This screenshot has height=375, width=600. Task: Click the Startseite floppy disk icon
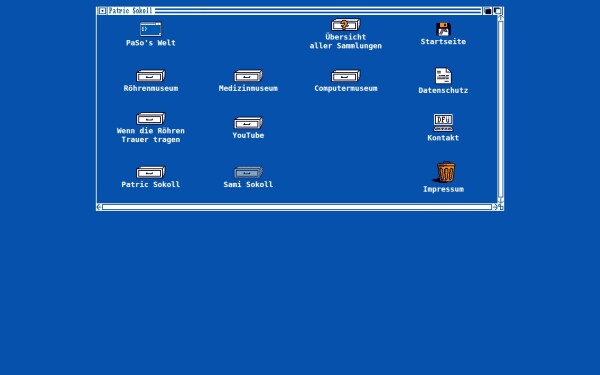point(443,29)
